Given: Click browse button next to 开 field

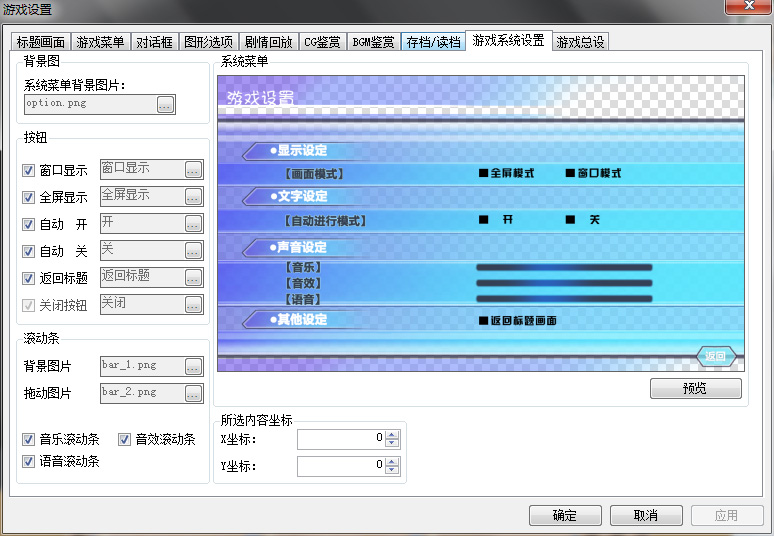Looking at the screenshot, I should [193, 224].
